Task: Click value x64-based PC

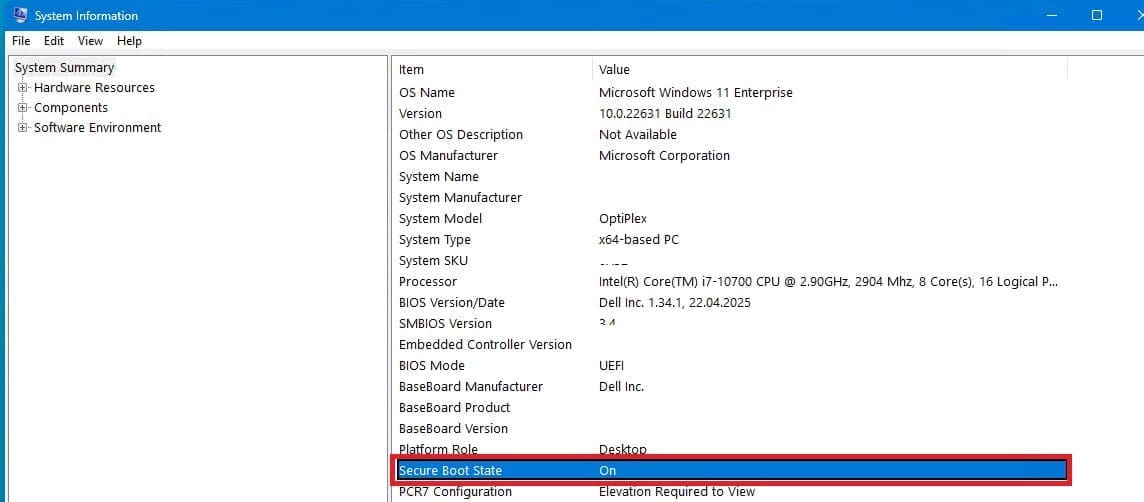Action: [638, 240]
